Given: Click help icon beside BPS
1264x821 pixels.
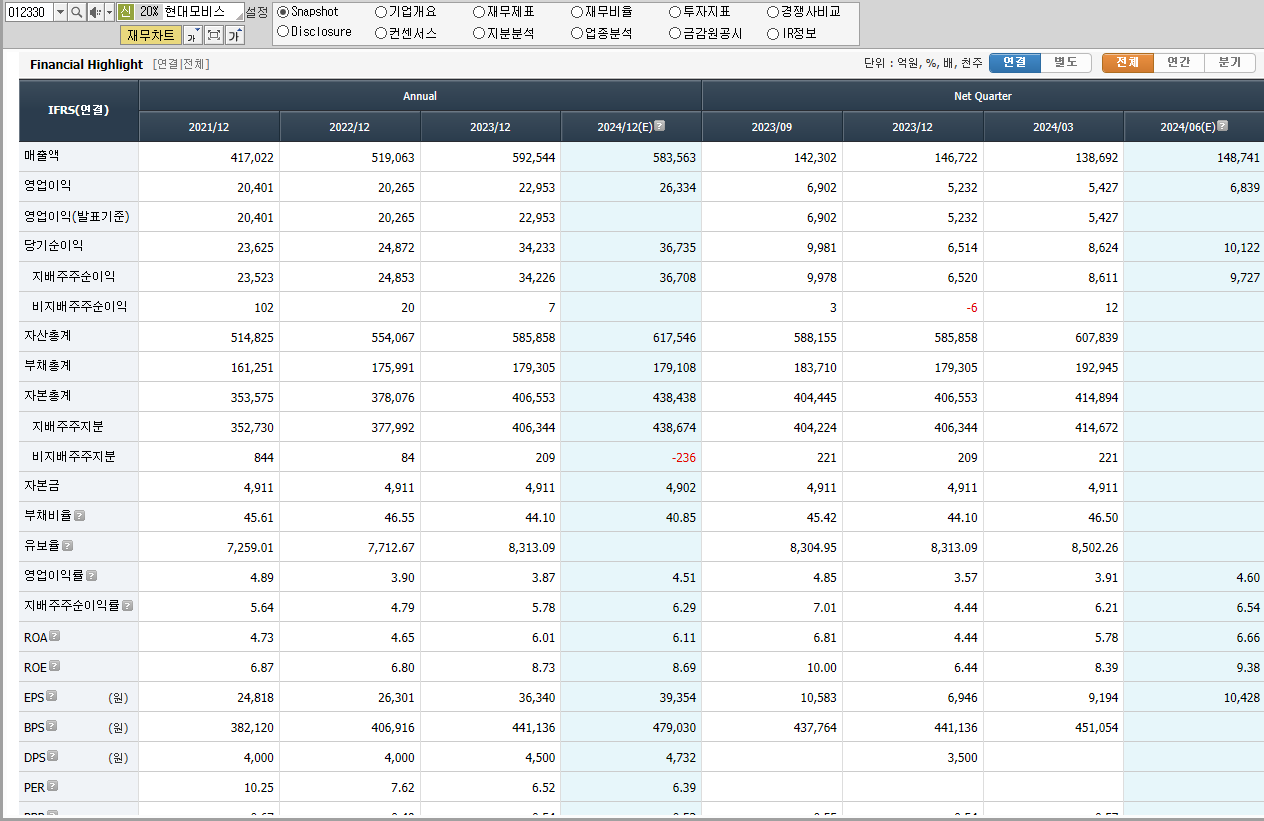Looking at the screenshot, I should pos(51,726).
